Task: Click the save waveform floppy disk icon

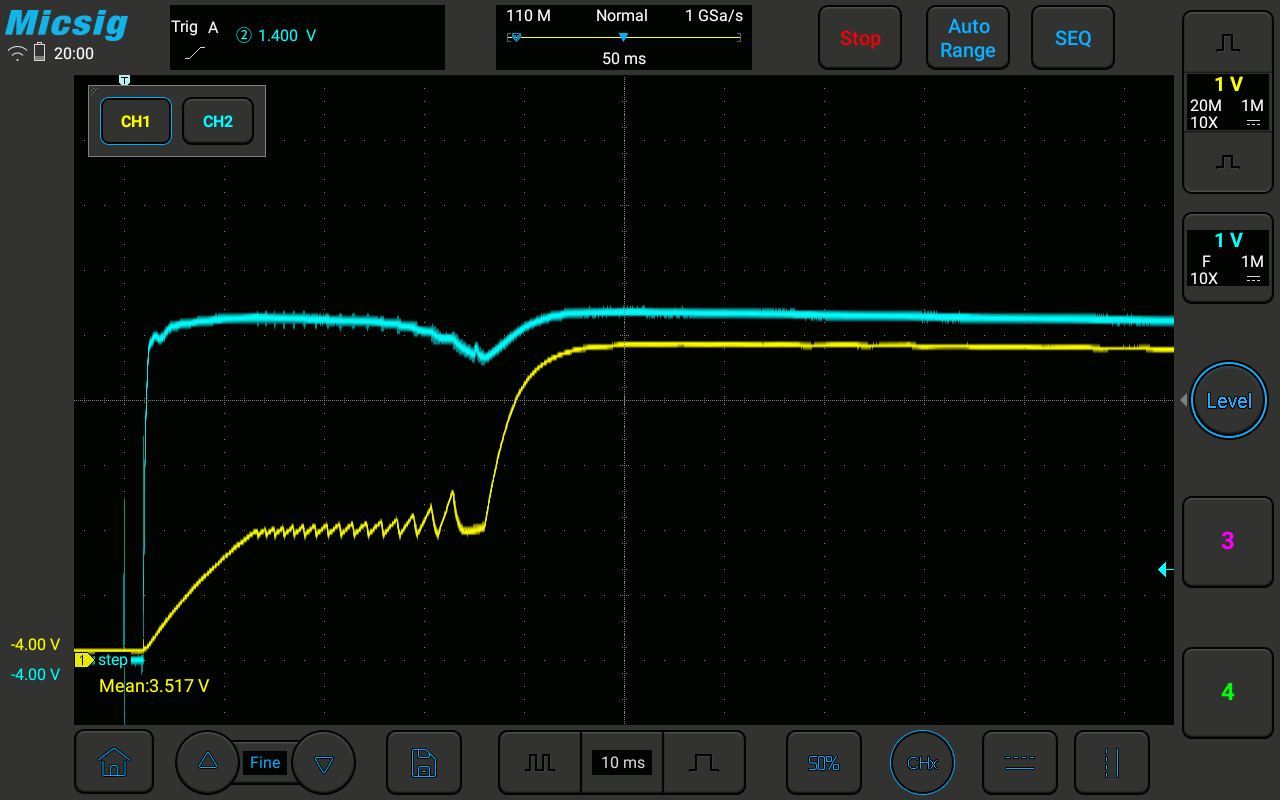Action: click(x=424, y=763)
